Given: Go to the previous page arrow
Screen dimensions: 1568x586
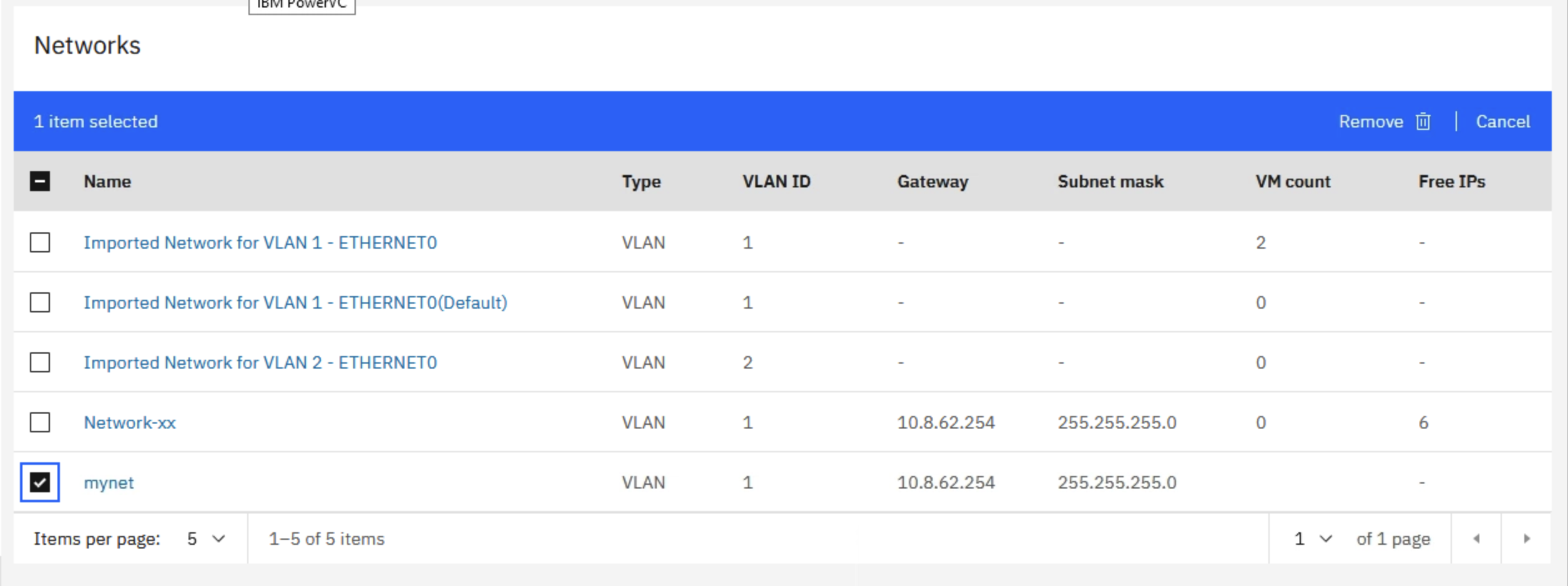Looking at the screenshot, I should coord(1476,539).
